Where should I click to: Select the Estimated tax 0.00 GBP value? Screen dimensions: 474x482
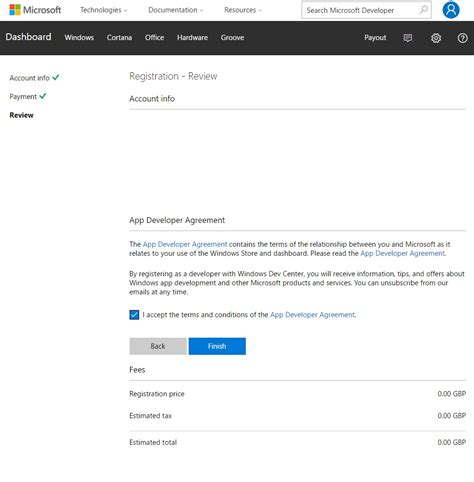[451, 416]
